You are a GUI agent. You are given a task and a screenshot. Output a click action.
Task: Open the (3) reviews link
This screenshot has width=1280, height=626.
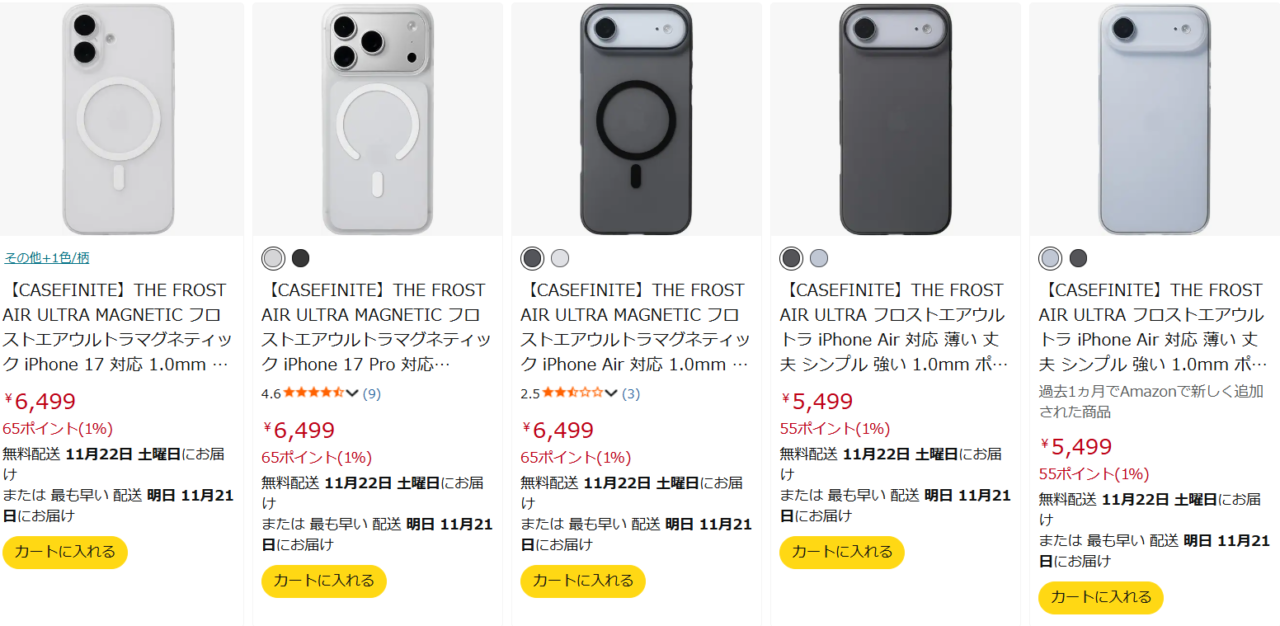(630, 394)
